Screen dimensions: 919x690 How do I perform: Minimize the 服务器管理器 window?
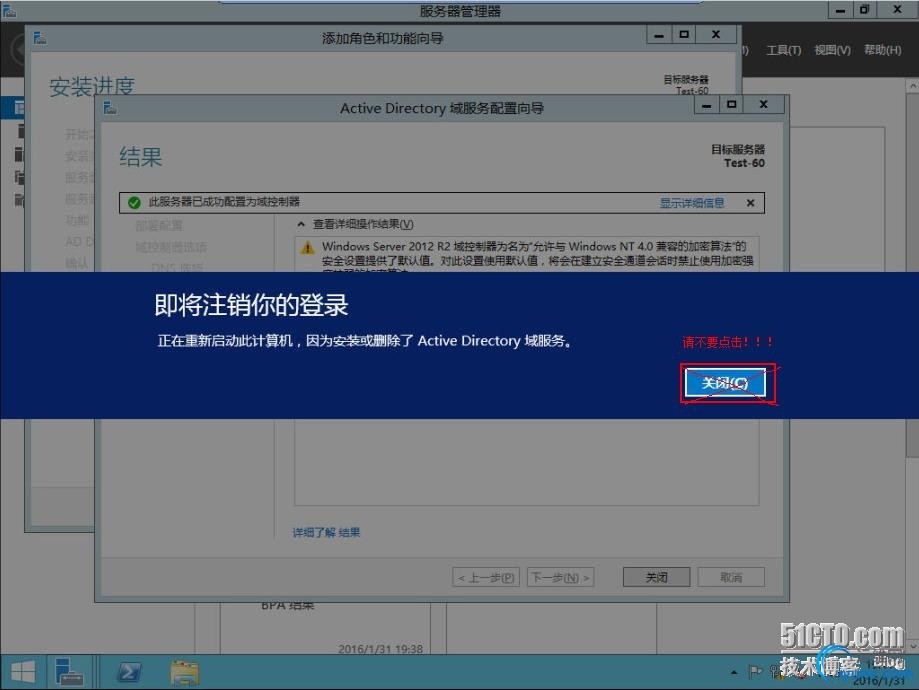(x=840, y=10)
